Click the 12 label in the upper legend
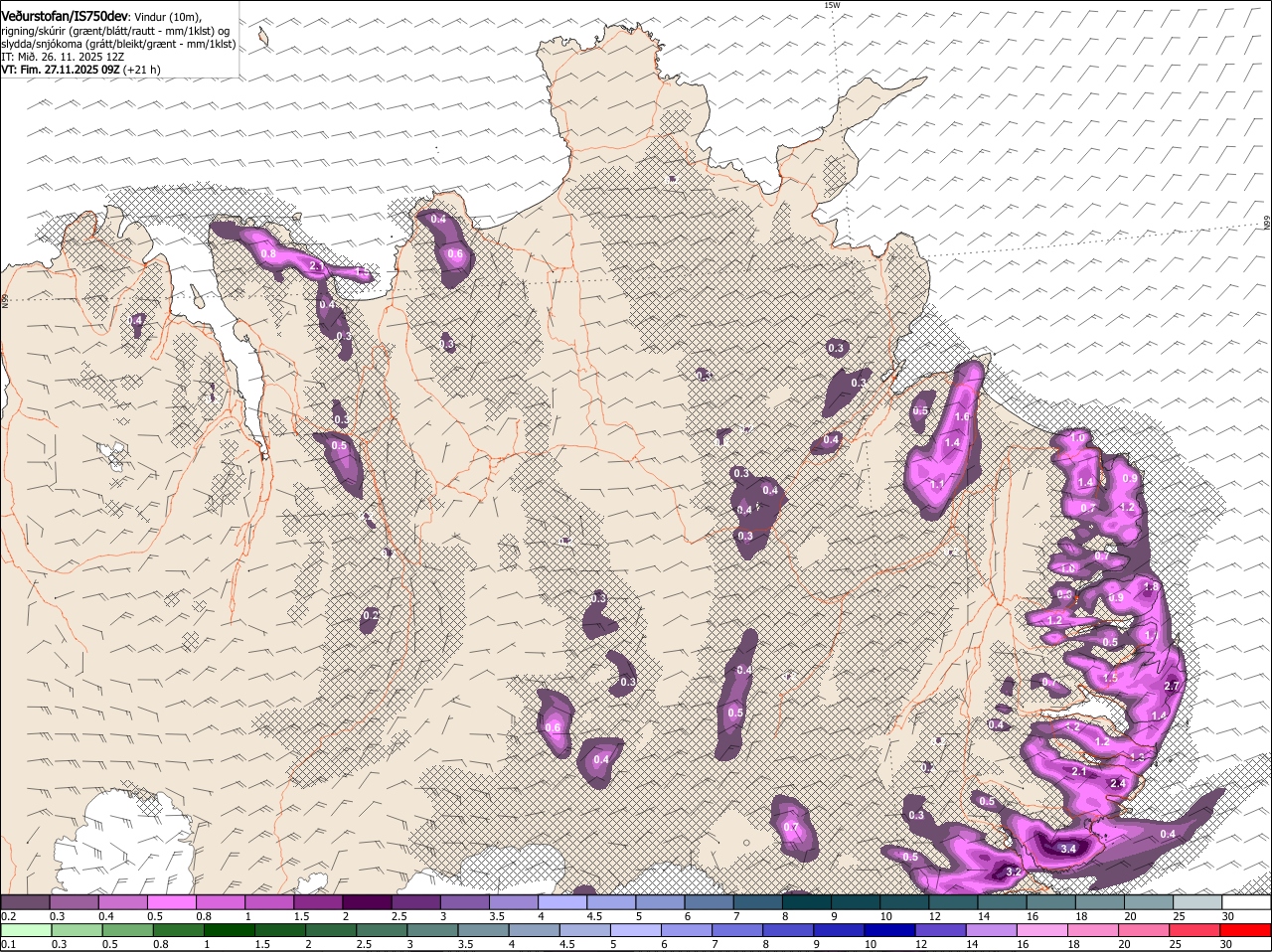The height and width of the screenshot is (952, 1272). [x=934, y=916]
